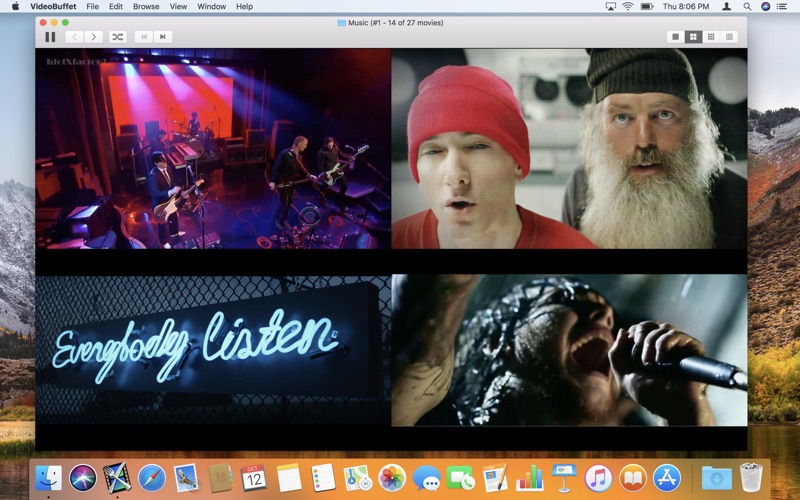Screen dimensions: 800x500
Task: Open iBooks from the Dock
Action: click(633, 479)
